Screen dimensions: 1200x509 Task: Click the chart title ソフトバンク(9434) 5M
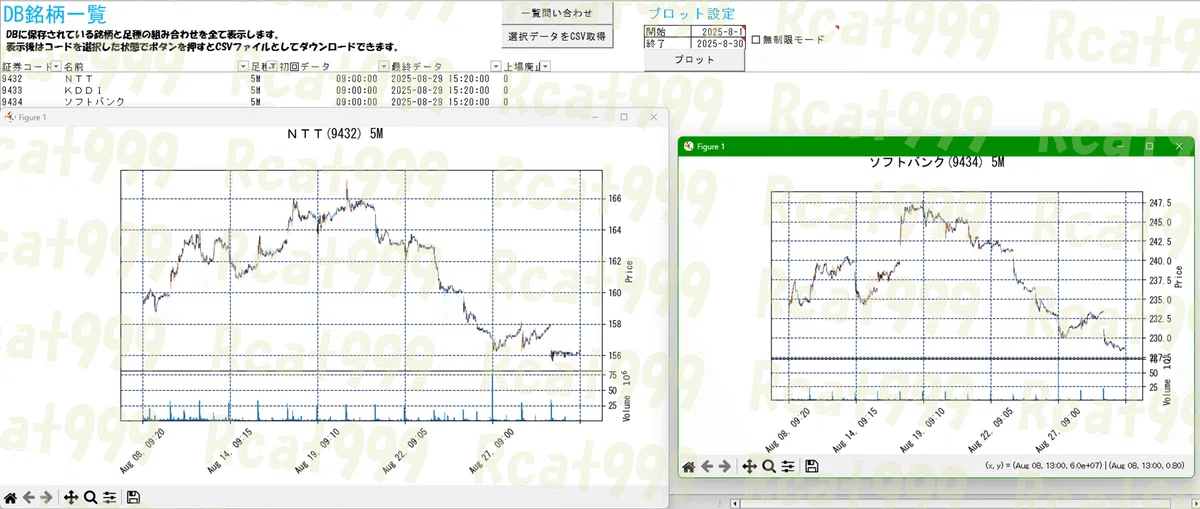click(936, 161)
